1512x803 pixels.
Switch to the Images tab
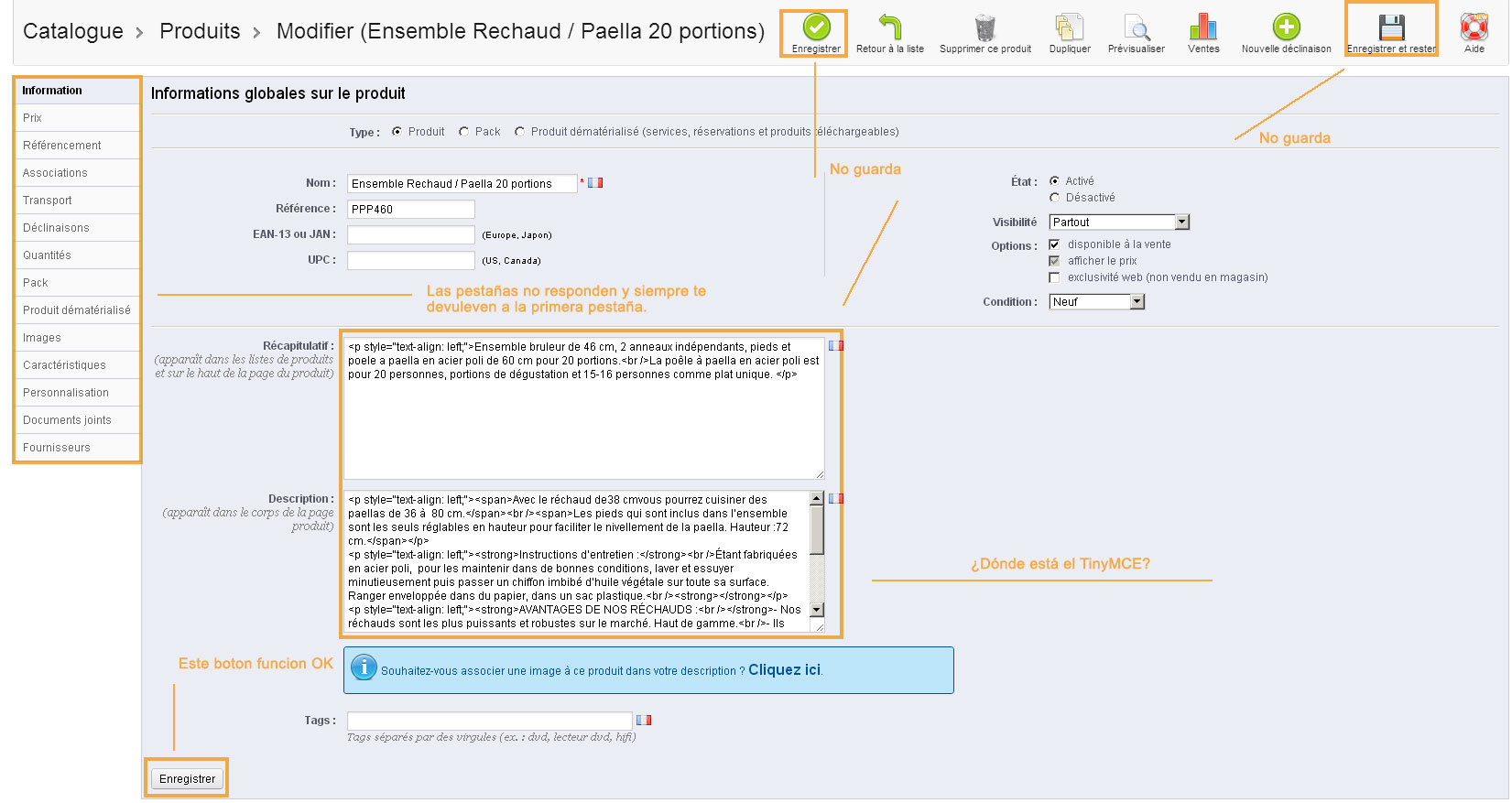pos(77,338)
